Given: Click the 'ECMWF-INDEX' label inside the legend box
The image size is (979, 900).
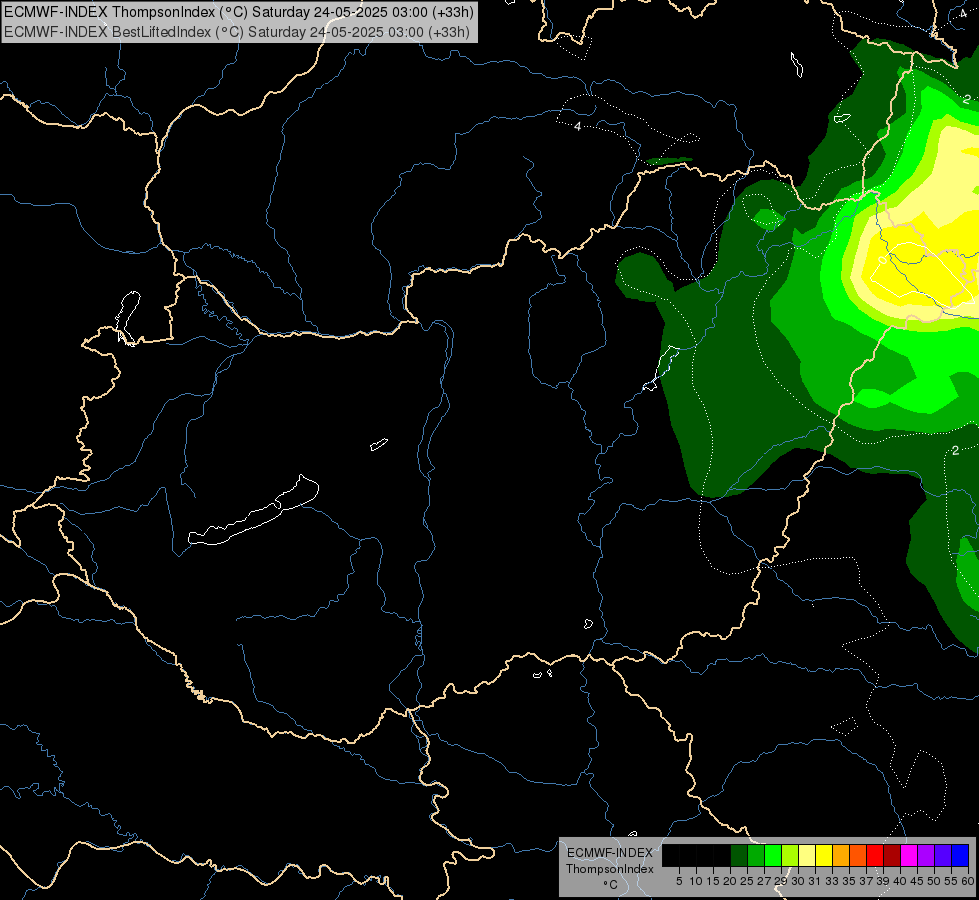Looking at the screenshot, I should tap(610, 853).
